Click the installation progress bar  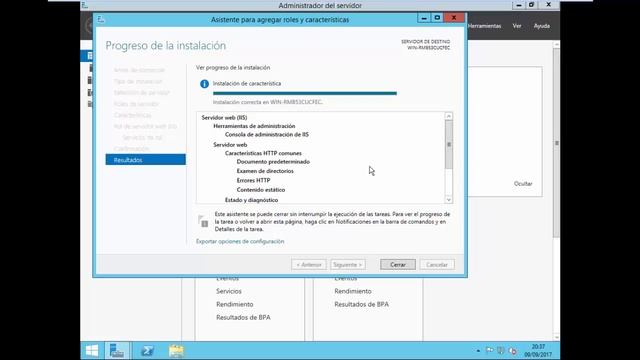(304, 93)
